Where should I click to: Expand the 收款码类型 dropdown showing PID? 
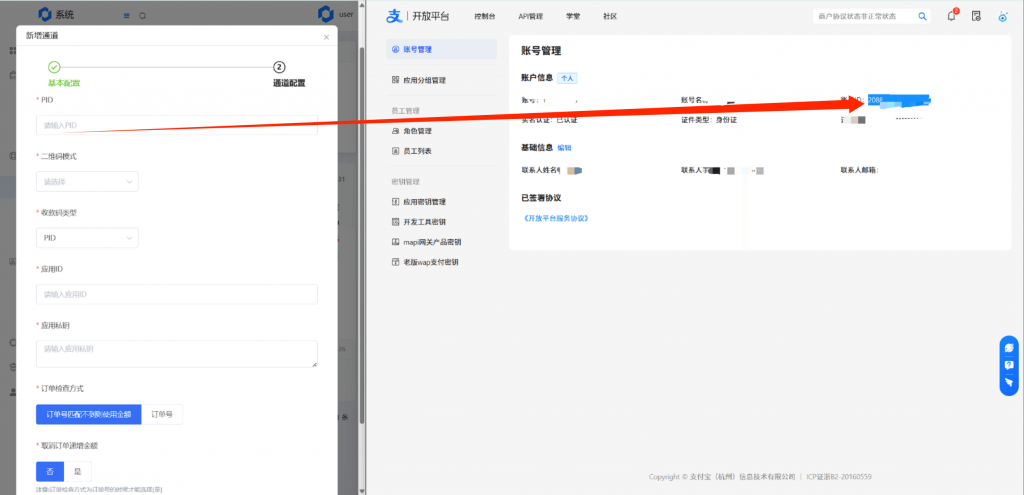coord(87,238)
